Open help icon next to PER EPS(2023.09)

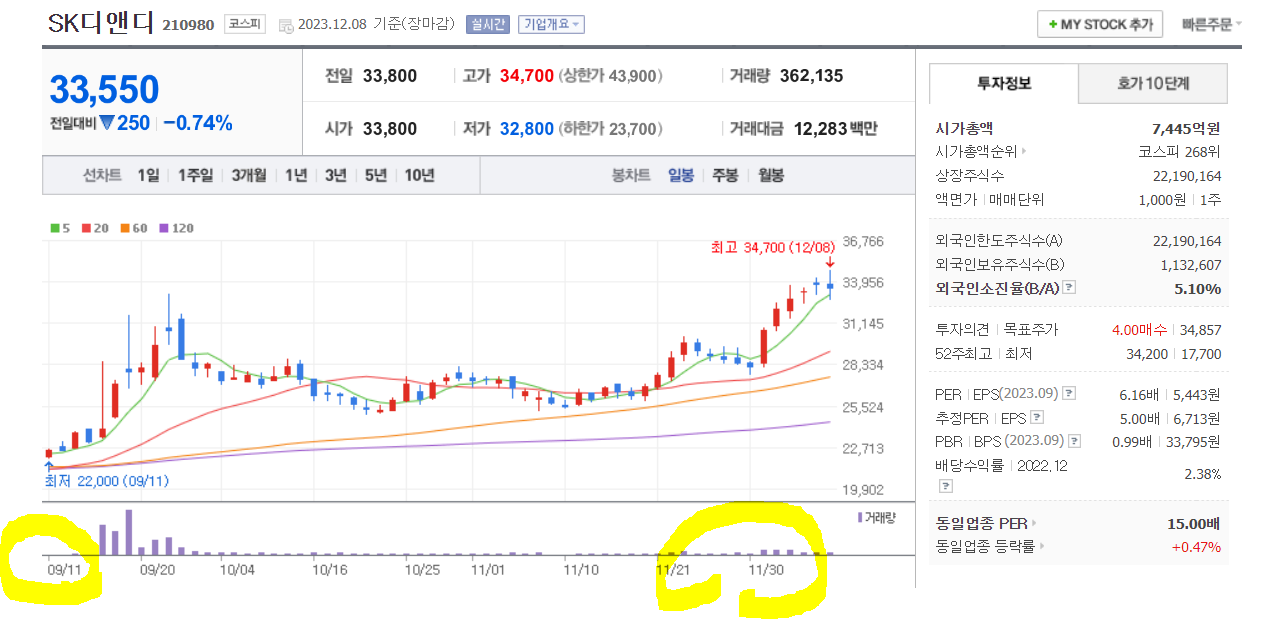(1069, 394)
